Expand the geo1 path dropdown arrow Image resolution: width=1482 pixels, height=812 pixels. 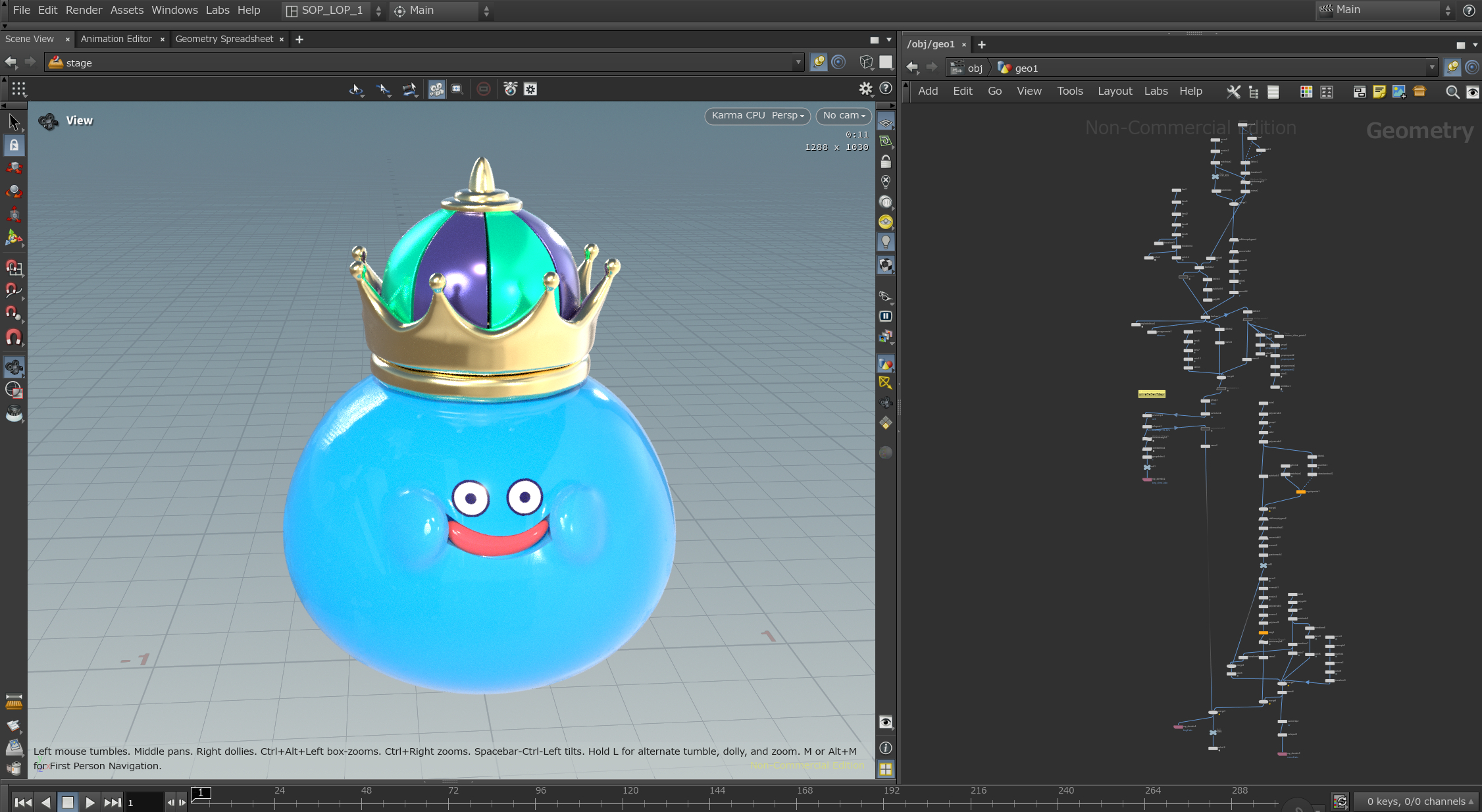(x=1431, y=67)
